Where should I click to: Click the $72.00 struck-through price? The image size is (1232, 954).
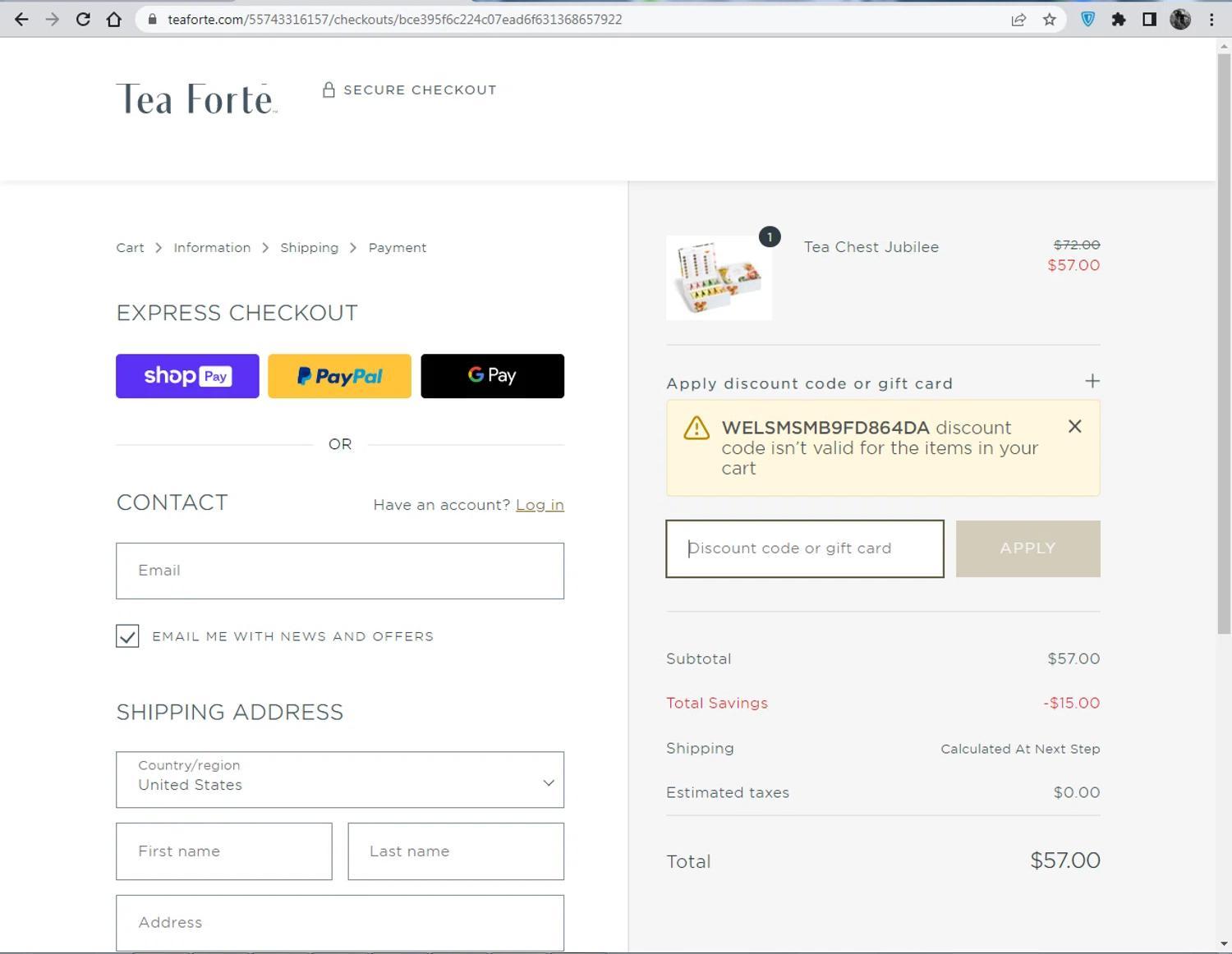point(1077,245)
